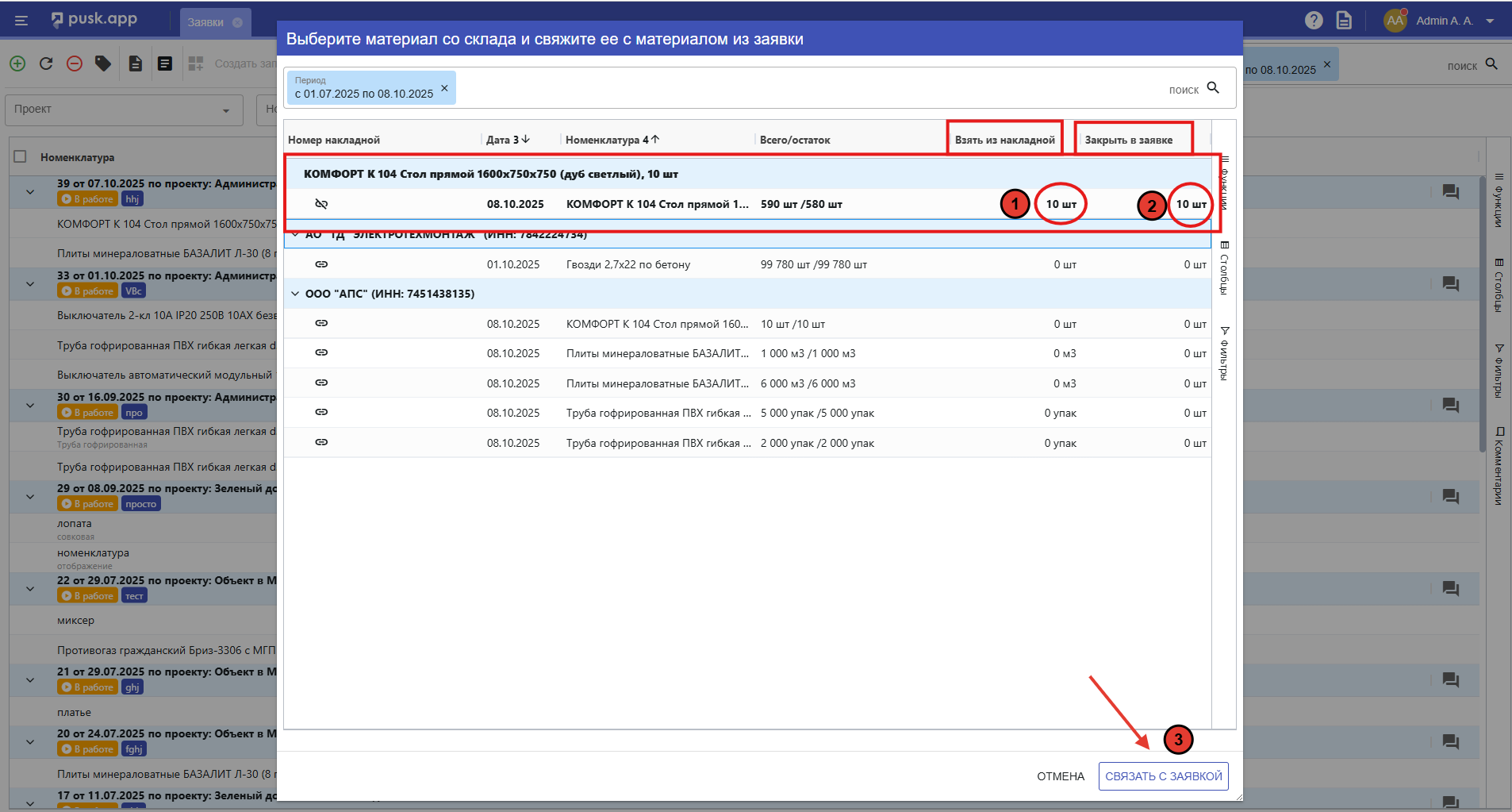The image size is (1512, 812).
Task: Click the ОТМЕНА button
Action: pyautogui.click(x=1060, y=776)
